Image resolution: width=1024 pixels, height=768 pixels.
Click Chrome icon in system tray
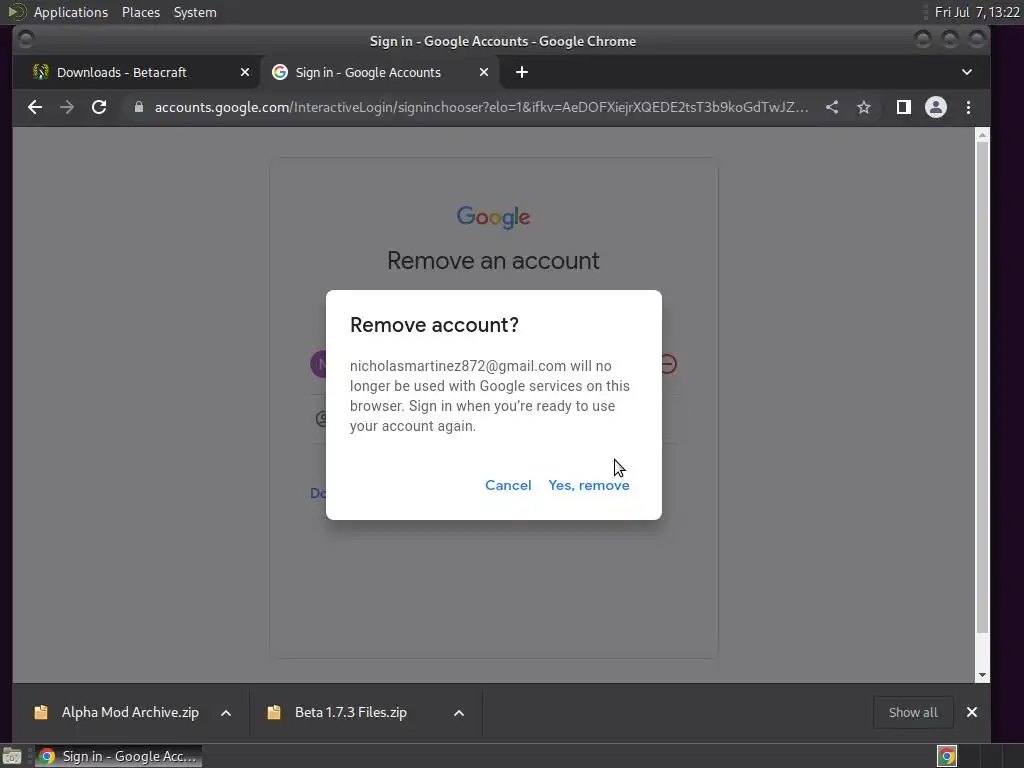[x=947, y=756]
